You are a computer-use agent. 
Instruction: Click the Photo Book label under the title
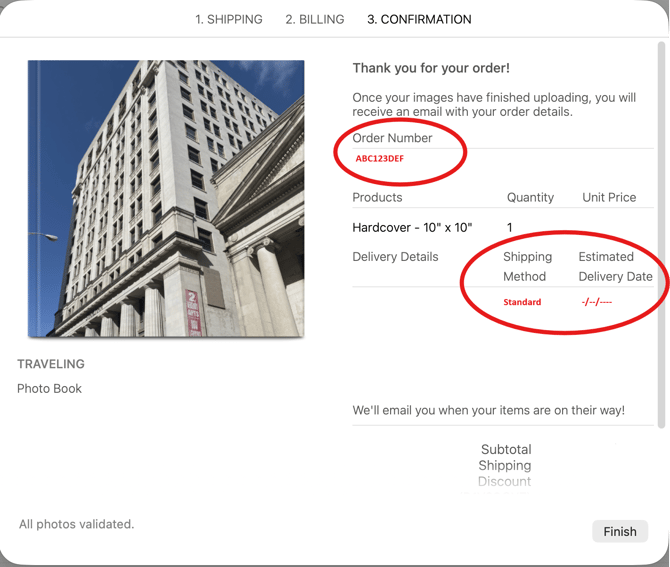coord(49,388)
